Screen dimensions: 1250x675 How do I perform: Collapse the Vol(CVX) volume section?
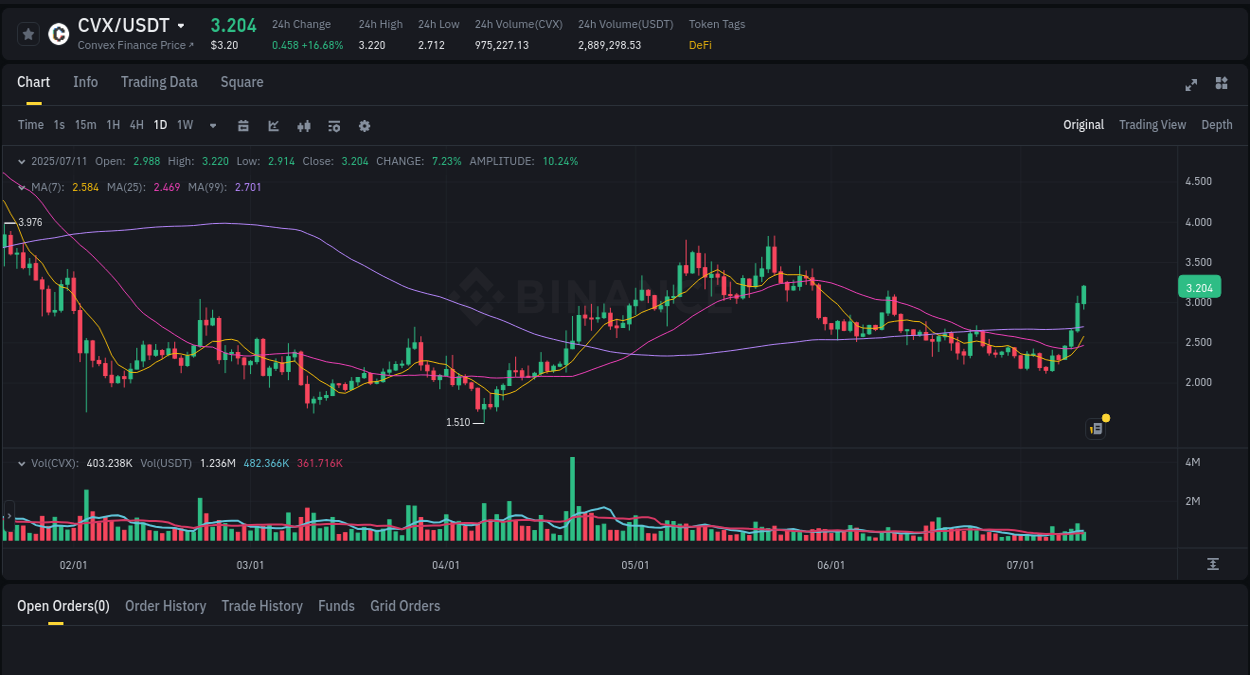(22, 463)
